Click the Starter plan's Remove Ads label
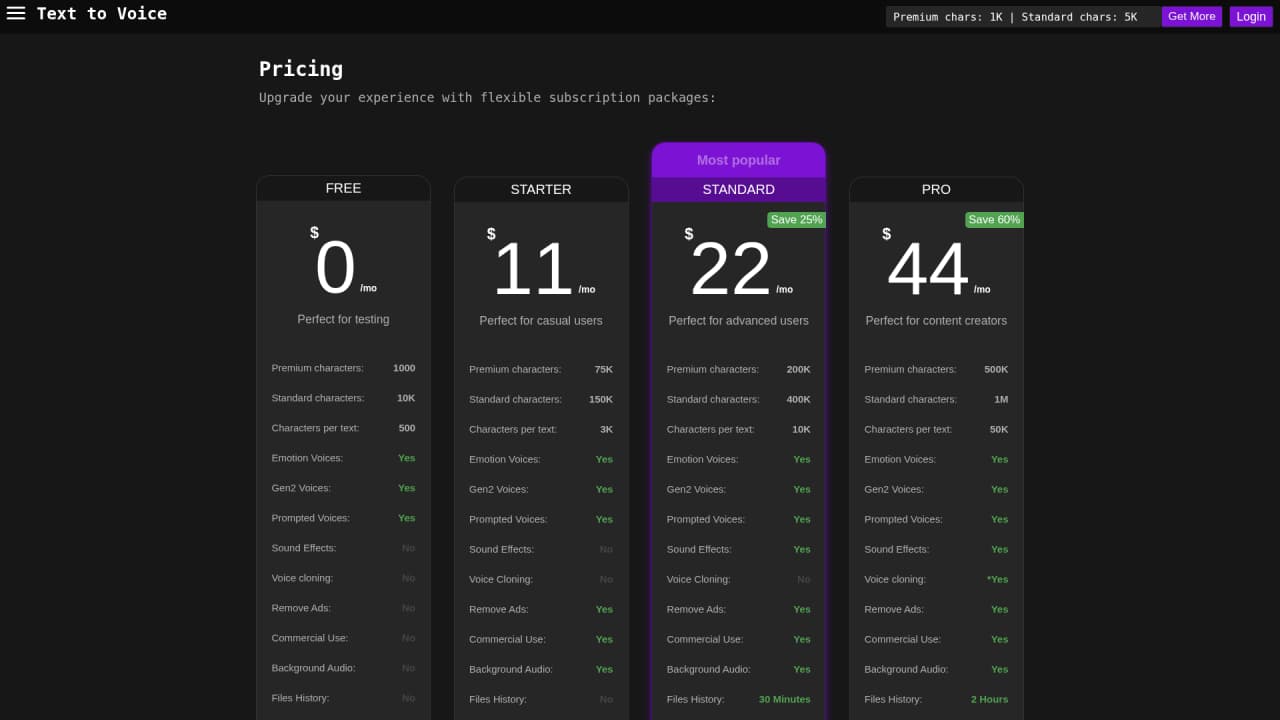The height and width of the screenshot is (720, 1280). click(499, 609)
